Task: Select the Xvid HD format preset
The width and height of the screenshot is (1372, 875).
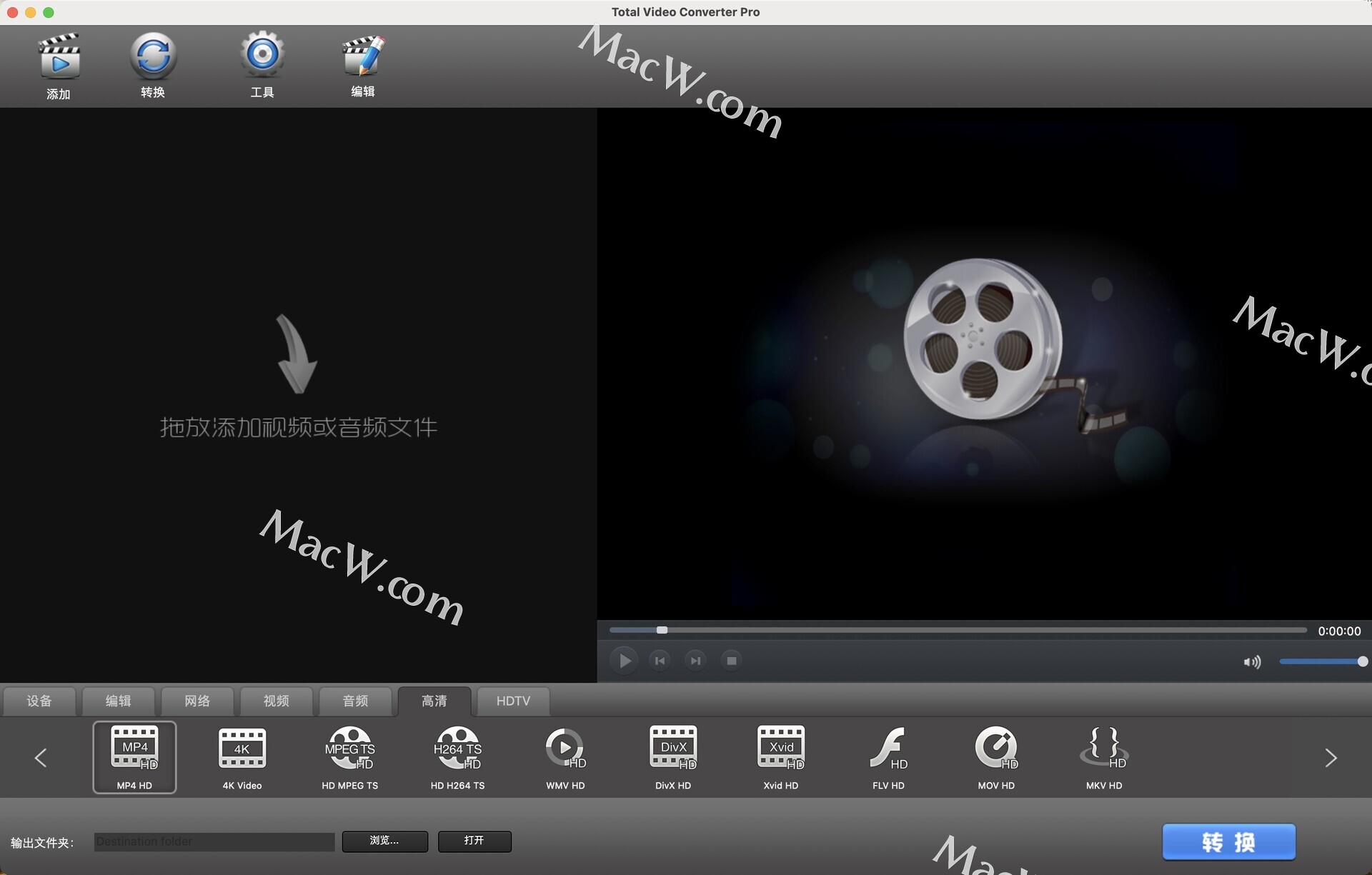Action: (781, 756)
